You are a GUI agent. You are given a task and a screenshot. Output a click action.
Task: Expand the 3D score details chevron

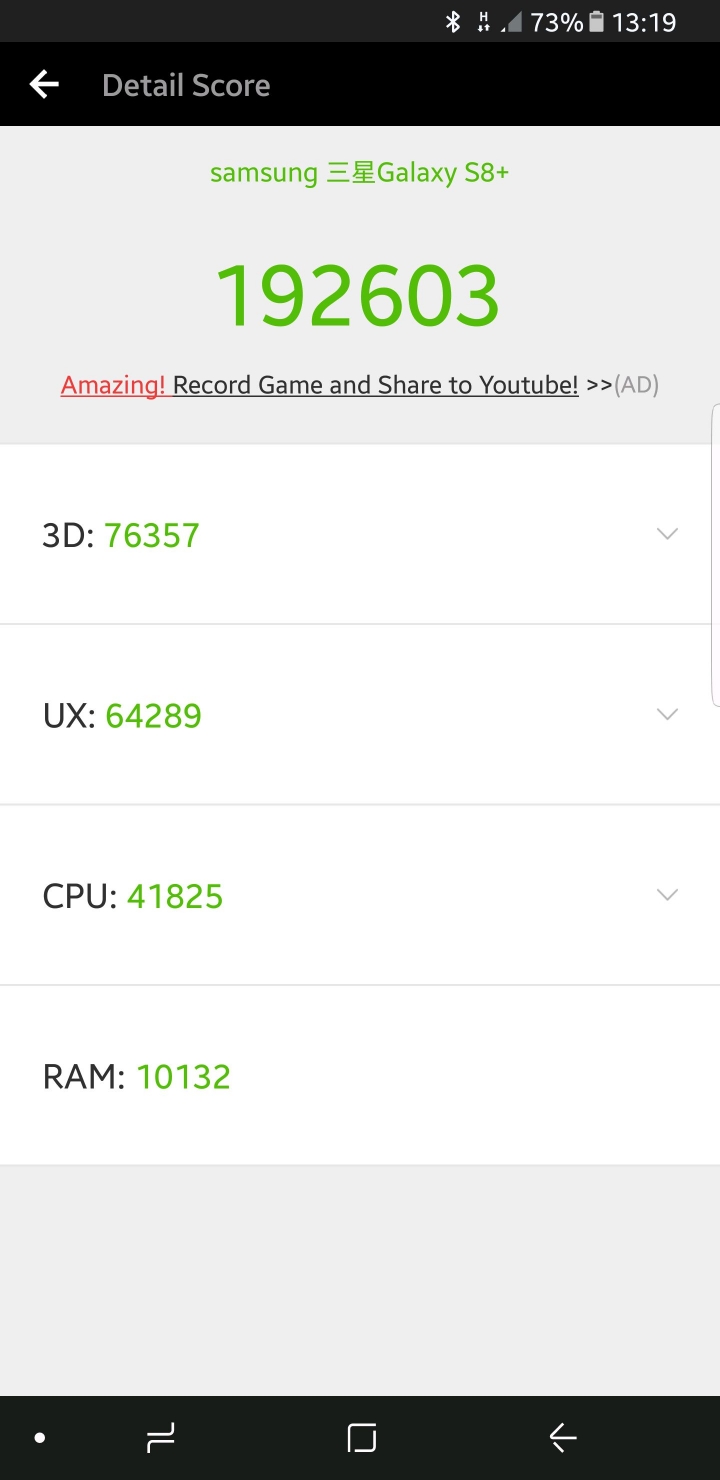[667, 534]
